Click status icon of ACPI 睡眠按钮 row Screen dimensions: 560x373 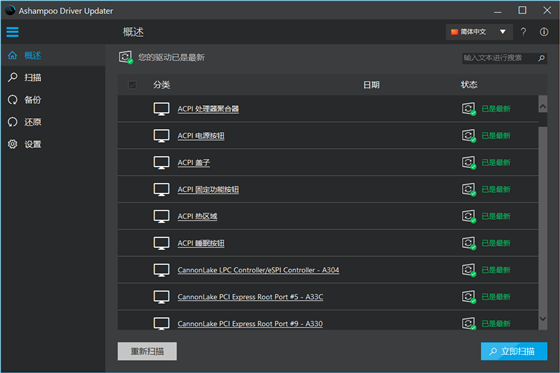[469, 243]
